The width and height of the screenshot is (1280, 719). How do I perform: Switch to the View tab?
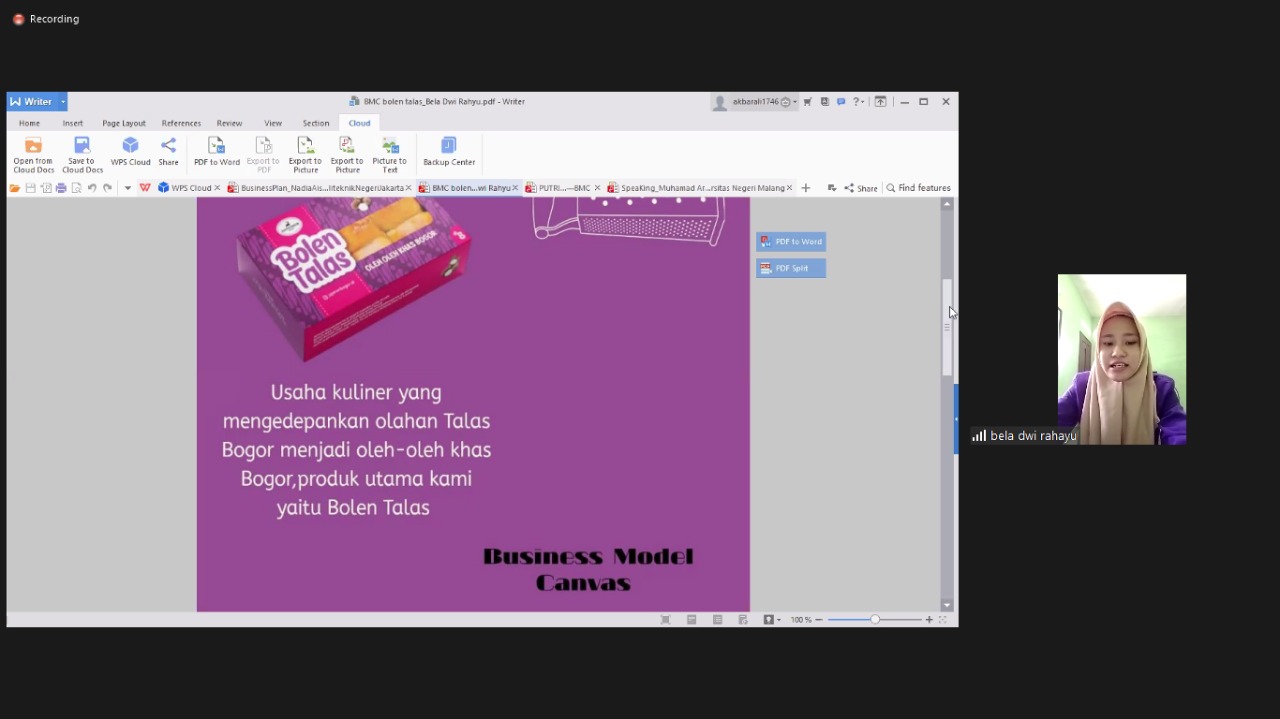[x=273, y=123]
